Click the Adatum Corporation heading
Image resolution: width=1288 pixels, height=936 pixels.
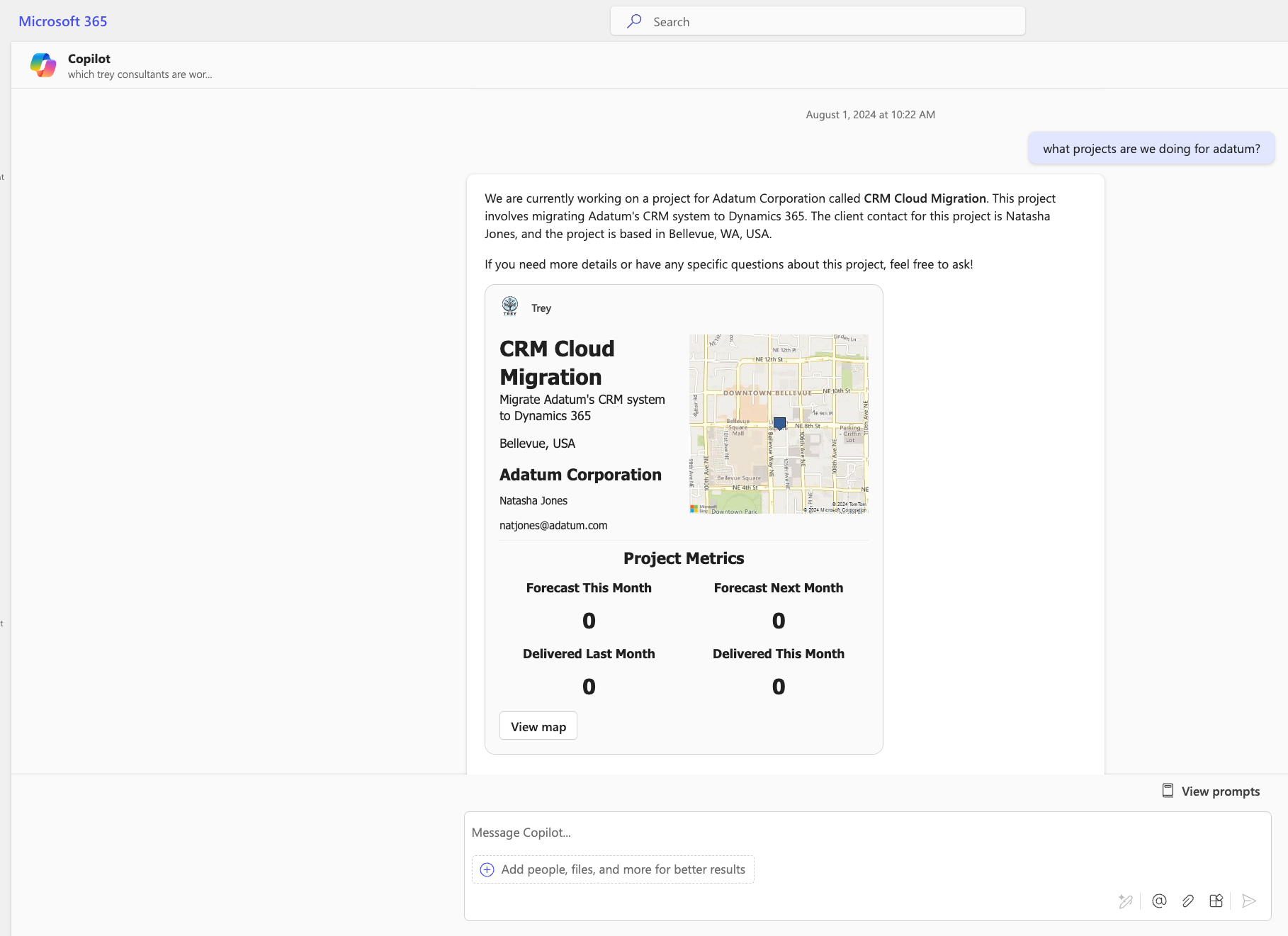tap(580, 475)
